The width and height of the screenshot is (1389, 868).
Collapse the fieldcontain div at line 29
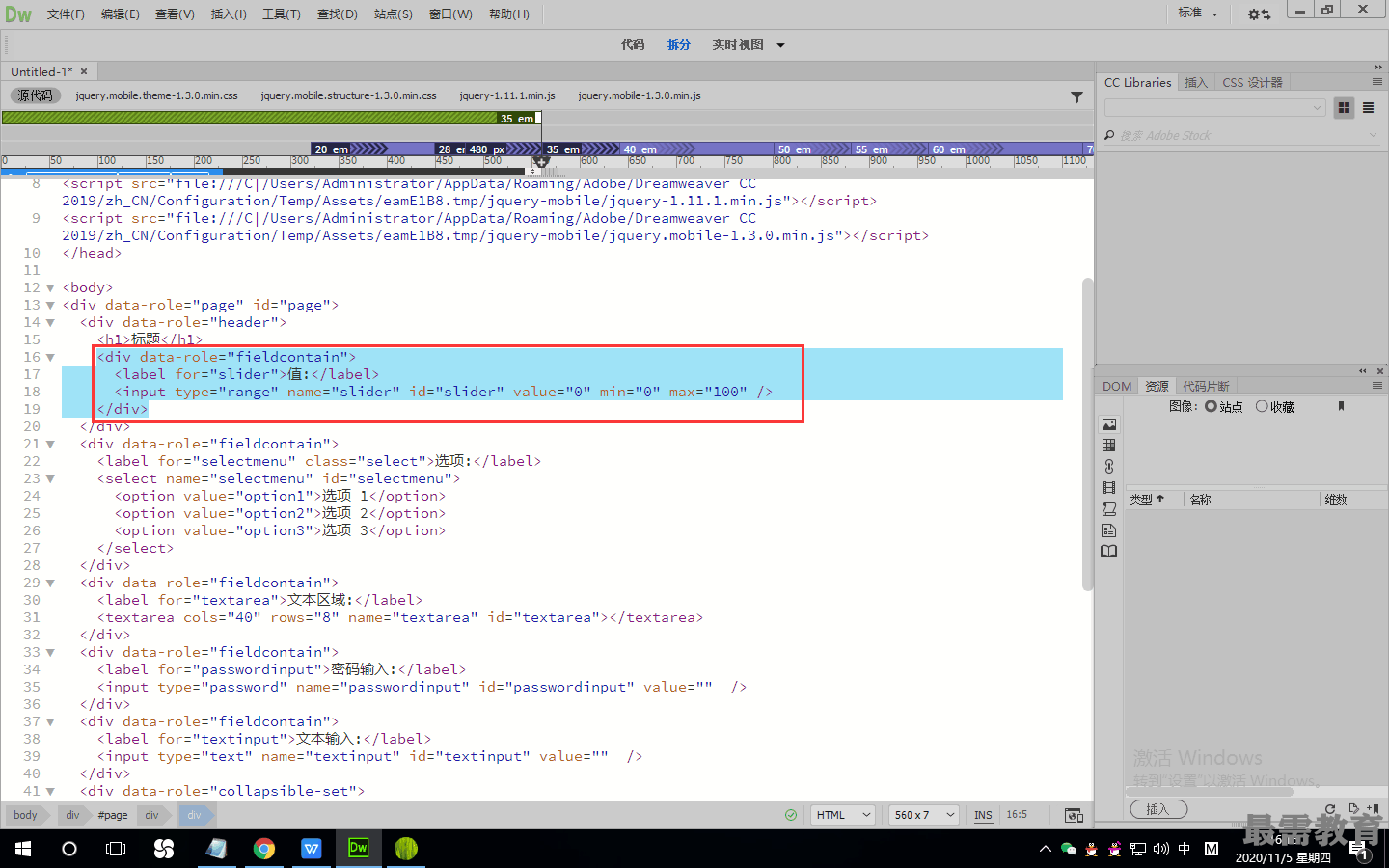50,583
